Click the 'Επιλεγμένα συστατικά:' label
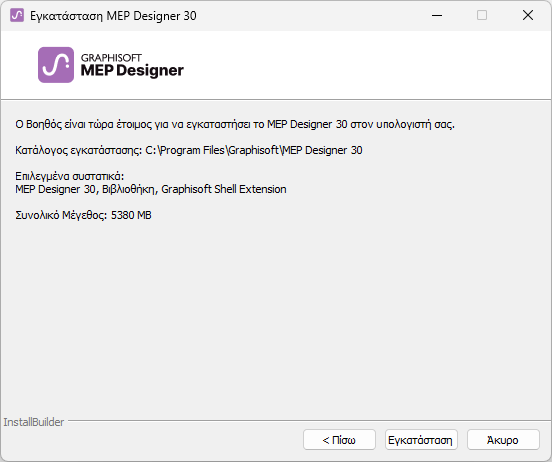The height and width of the screenshot is (462, 552). 70,176
